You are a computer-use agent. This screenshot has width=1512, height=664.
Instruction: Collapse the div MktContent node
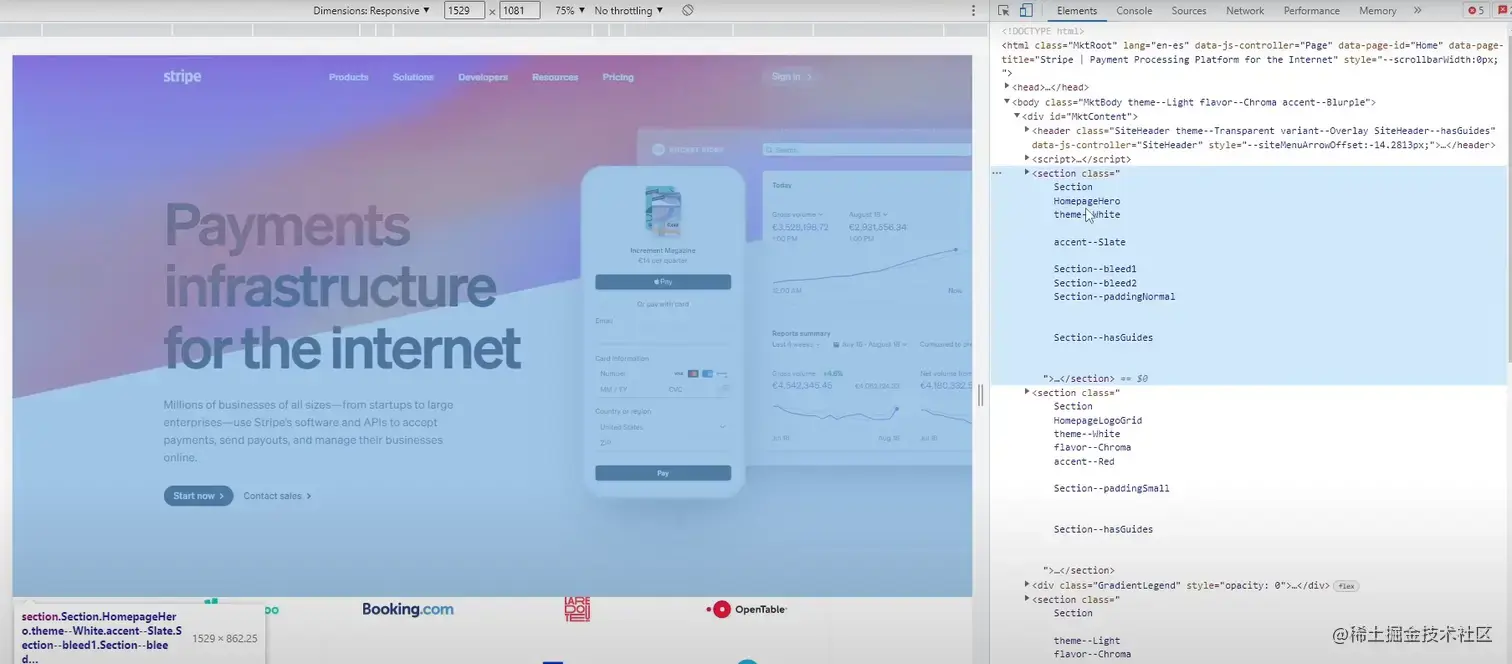(1017, 116)
